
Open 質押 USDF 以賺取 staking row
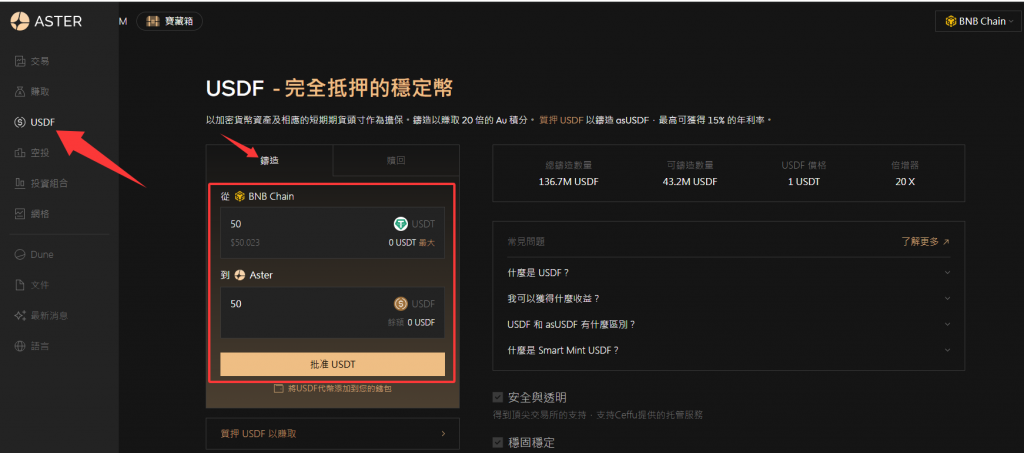click(332, 433)
